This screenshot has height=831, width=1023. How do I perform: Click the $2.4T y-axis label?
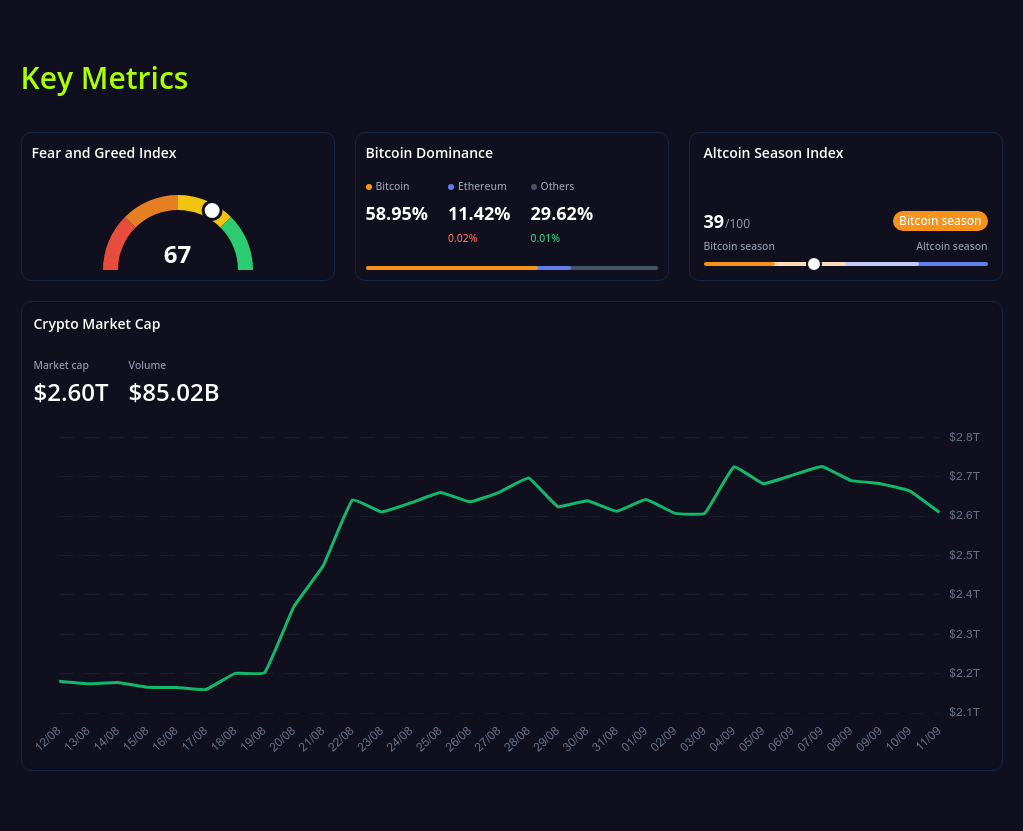[964, 594]
